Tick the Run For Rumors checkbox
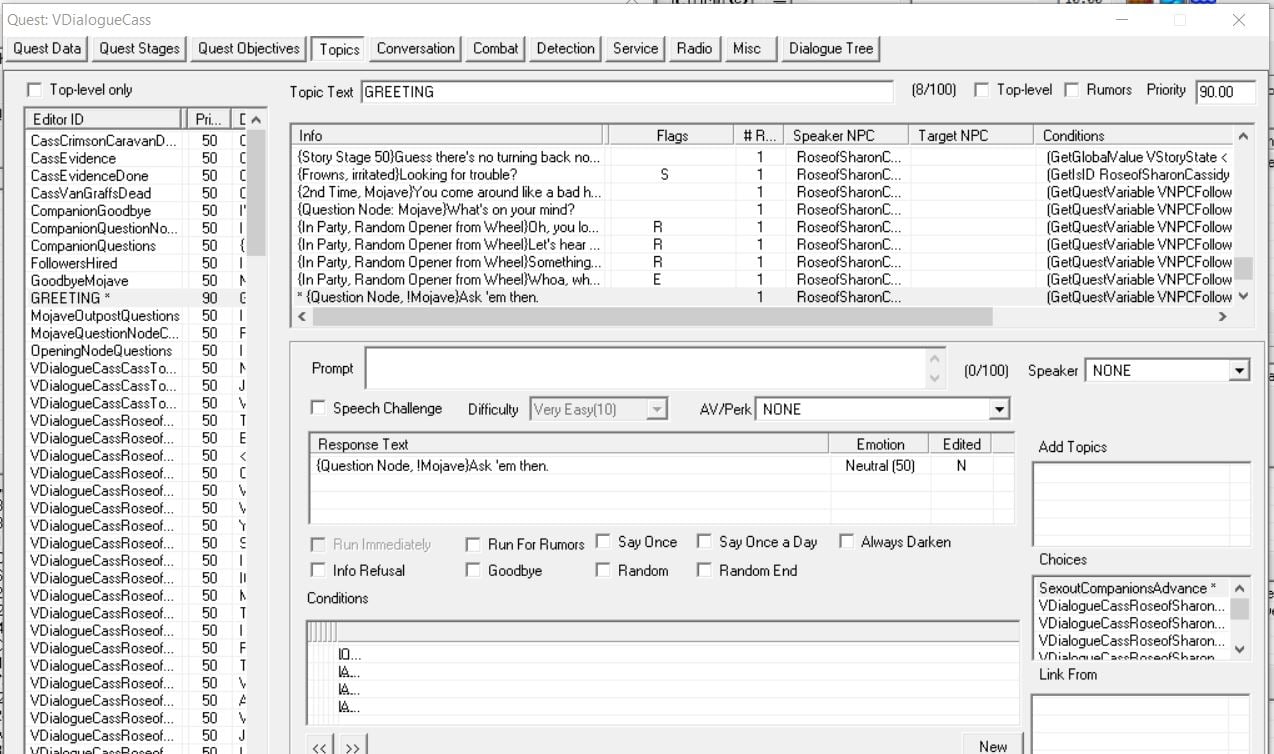The height and width of the screenshot is (754, 1274). [473, 545]
